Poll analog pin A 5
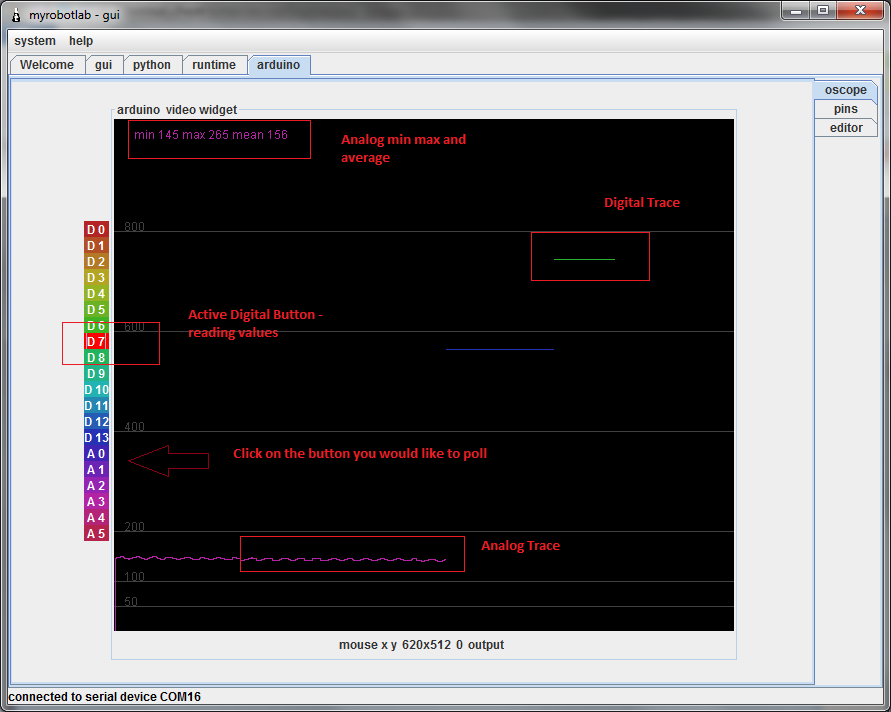 tap(97, 534)
